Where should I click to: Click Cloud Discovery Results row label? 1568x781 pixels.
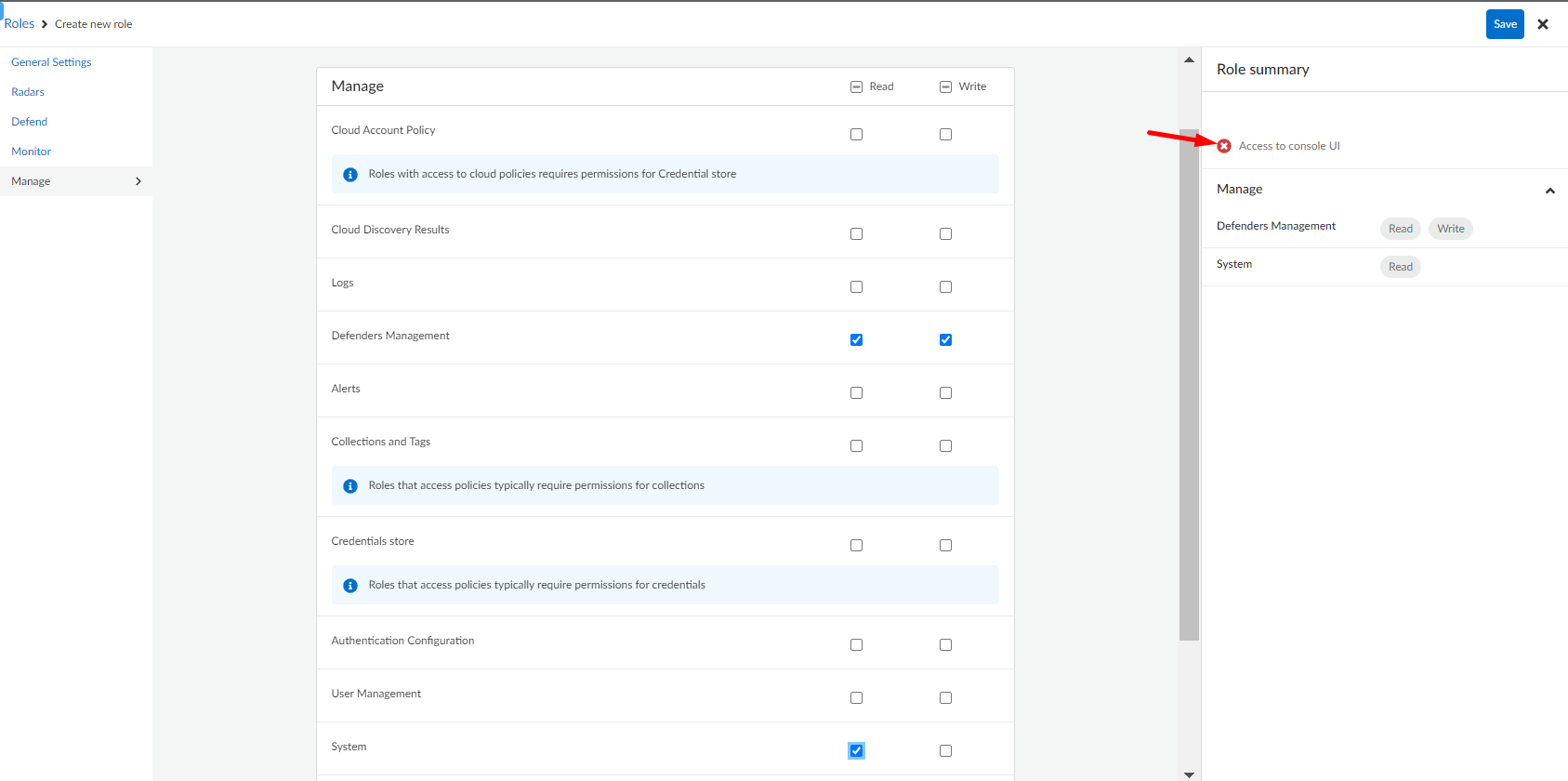tap(390, 230)
